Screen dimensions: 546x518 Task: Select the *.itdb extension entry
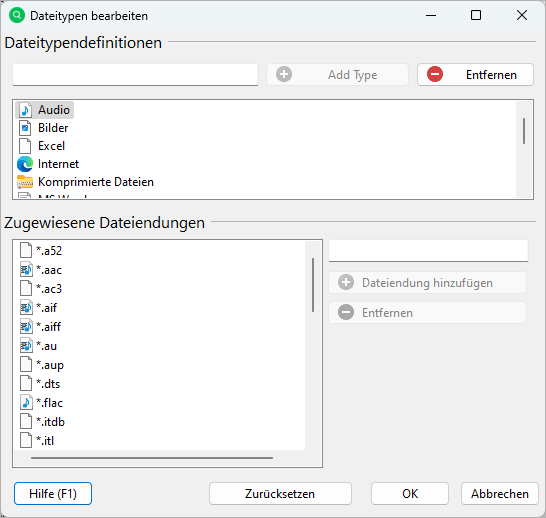click(50, 422)
